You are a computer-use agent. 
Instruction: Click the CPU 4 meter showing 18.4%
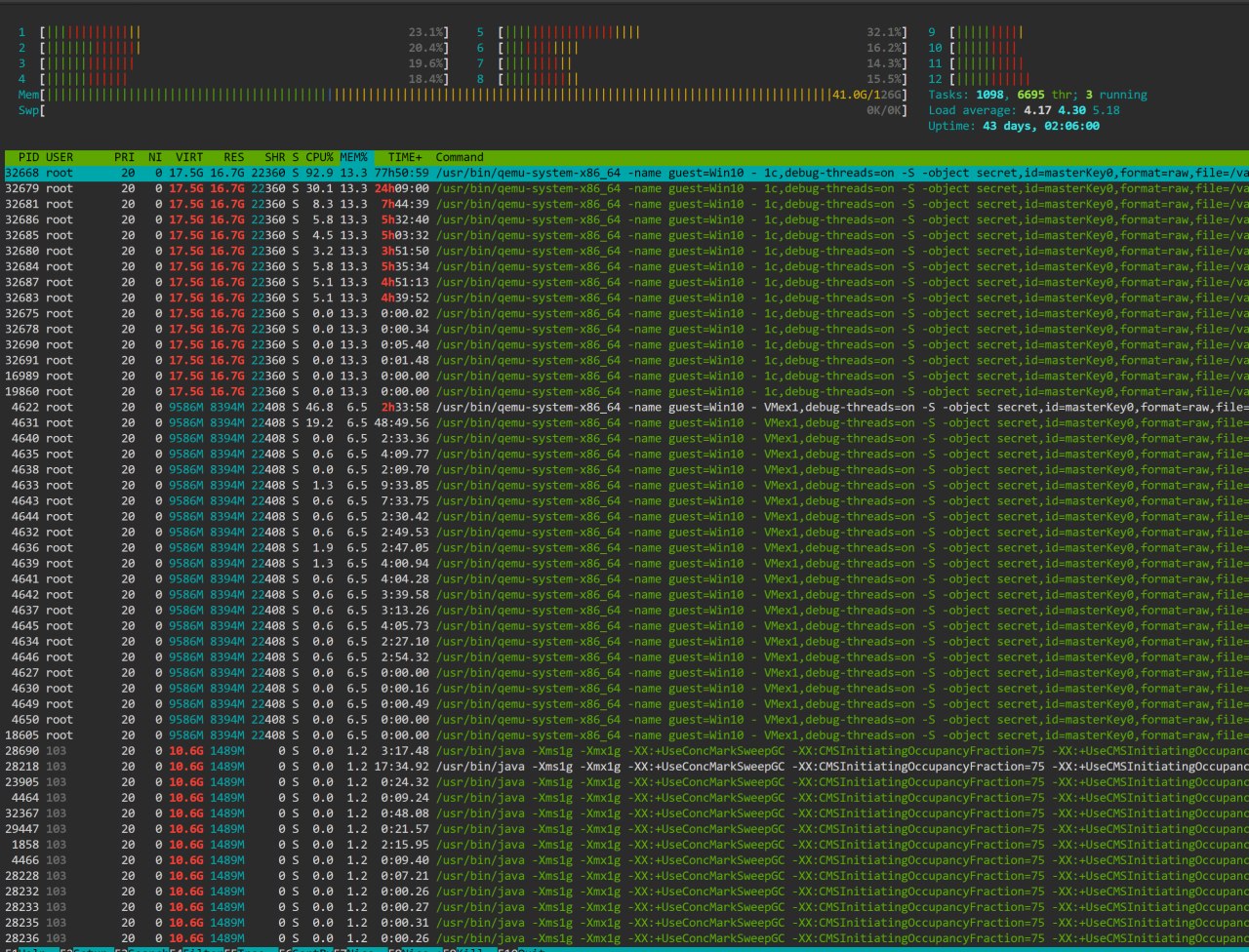pyautogui.click(x=233, y=79)
